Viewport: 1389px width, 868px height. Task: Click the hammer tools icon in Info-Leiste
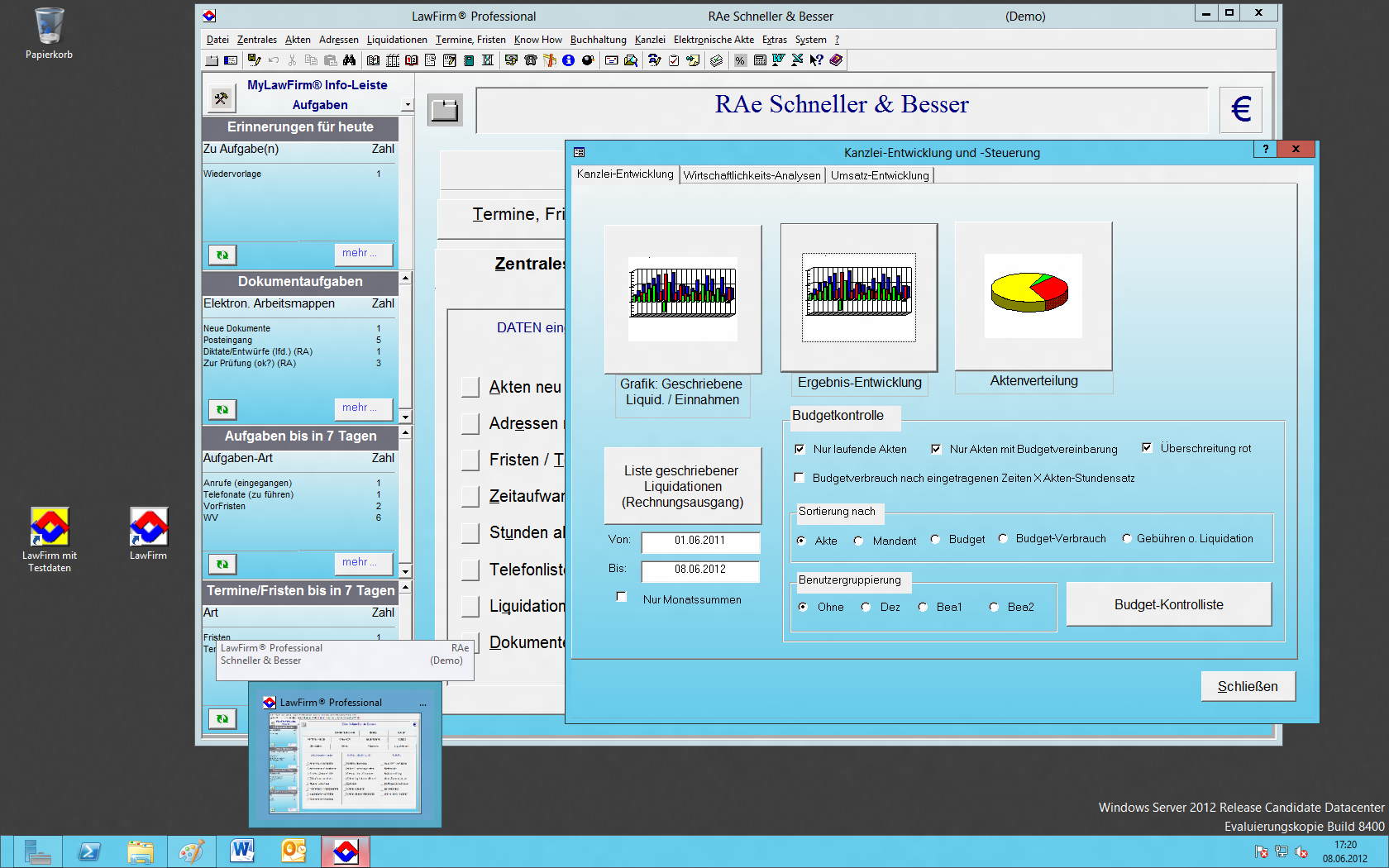pyautogui.click(x=221, y=99)
